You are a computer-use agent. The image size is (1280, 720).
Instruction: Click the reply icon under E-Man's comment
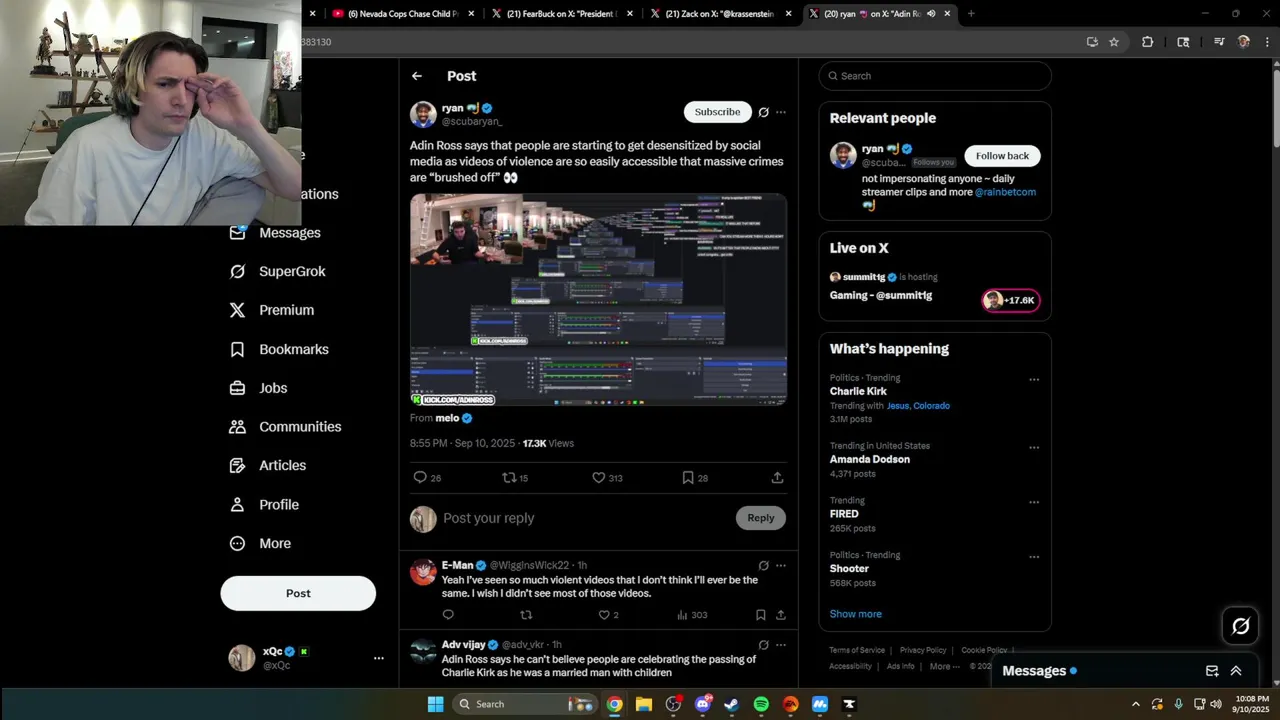point(448,615)
